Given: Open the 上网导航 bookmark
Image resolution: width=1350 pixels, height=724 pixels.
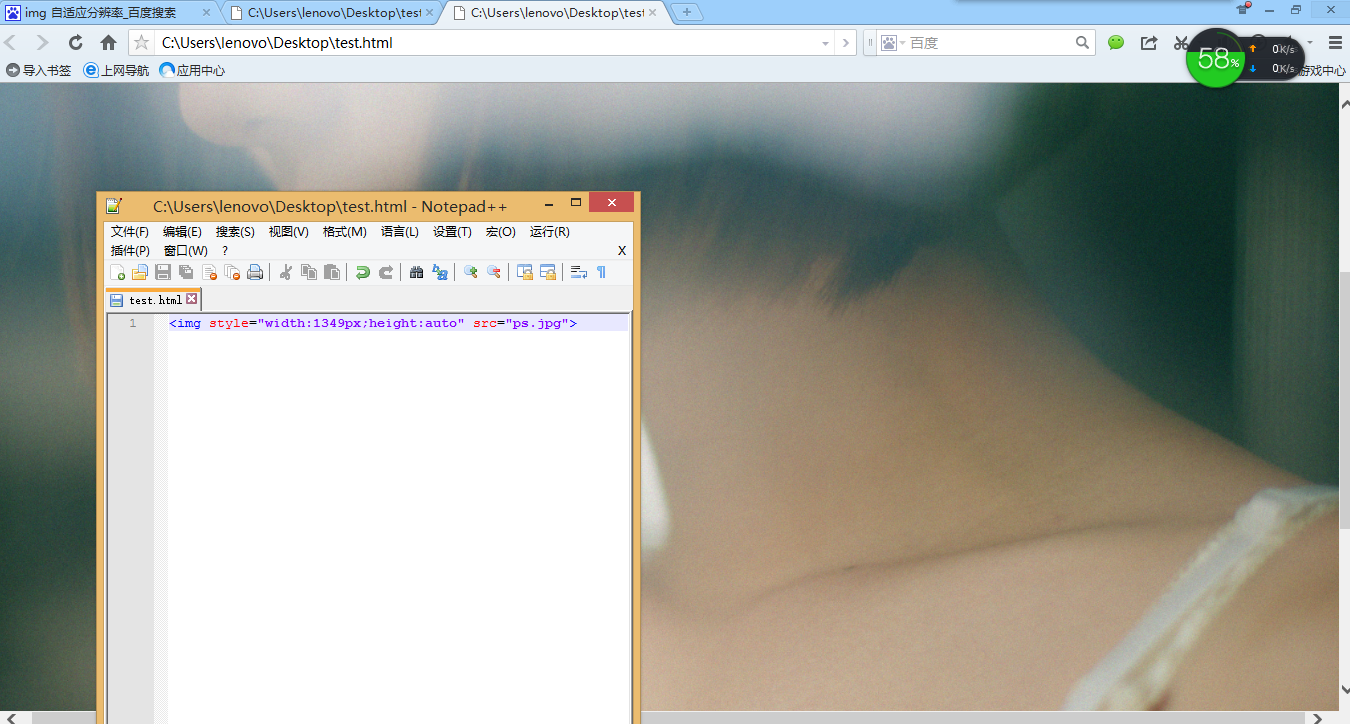Looking at the screenshot, I should click(116, 70).
